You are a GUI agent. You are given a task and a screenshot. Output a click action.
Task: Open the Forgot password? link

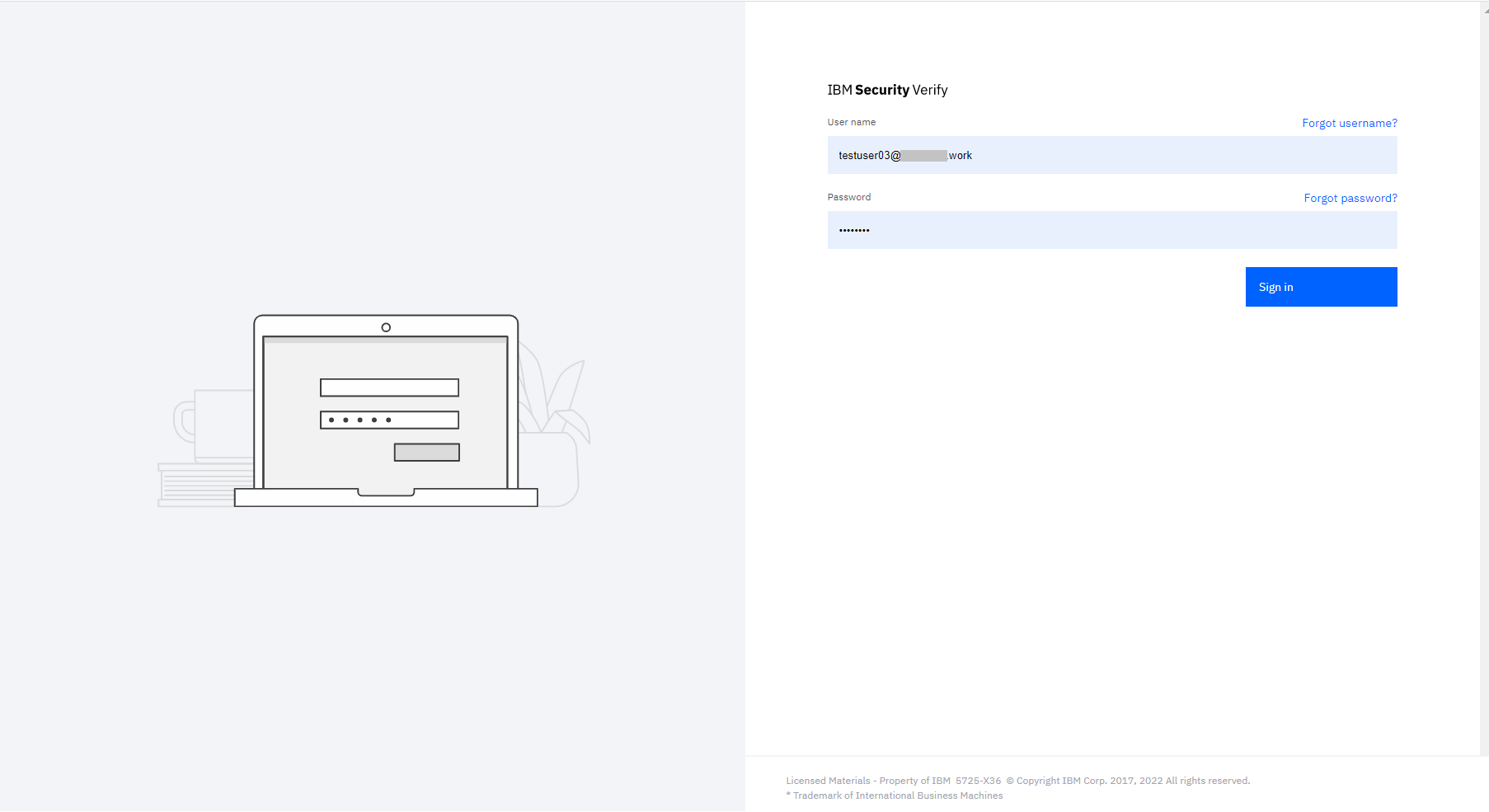point(1350,198)
